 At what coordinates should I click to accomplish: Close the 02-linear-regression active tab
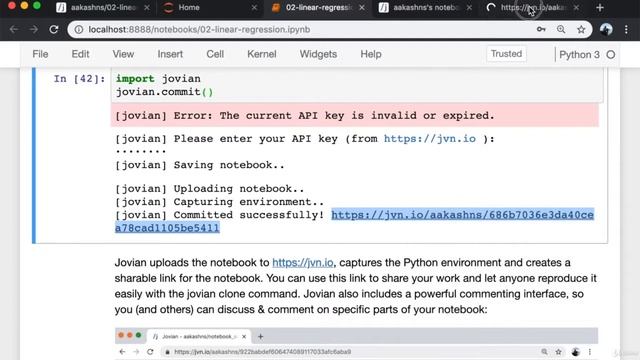(362, 7)
